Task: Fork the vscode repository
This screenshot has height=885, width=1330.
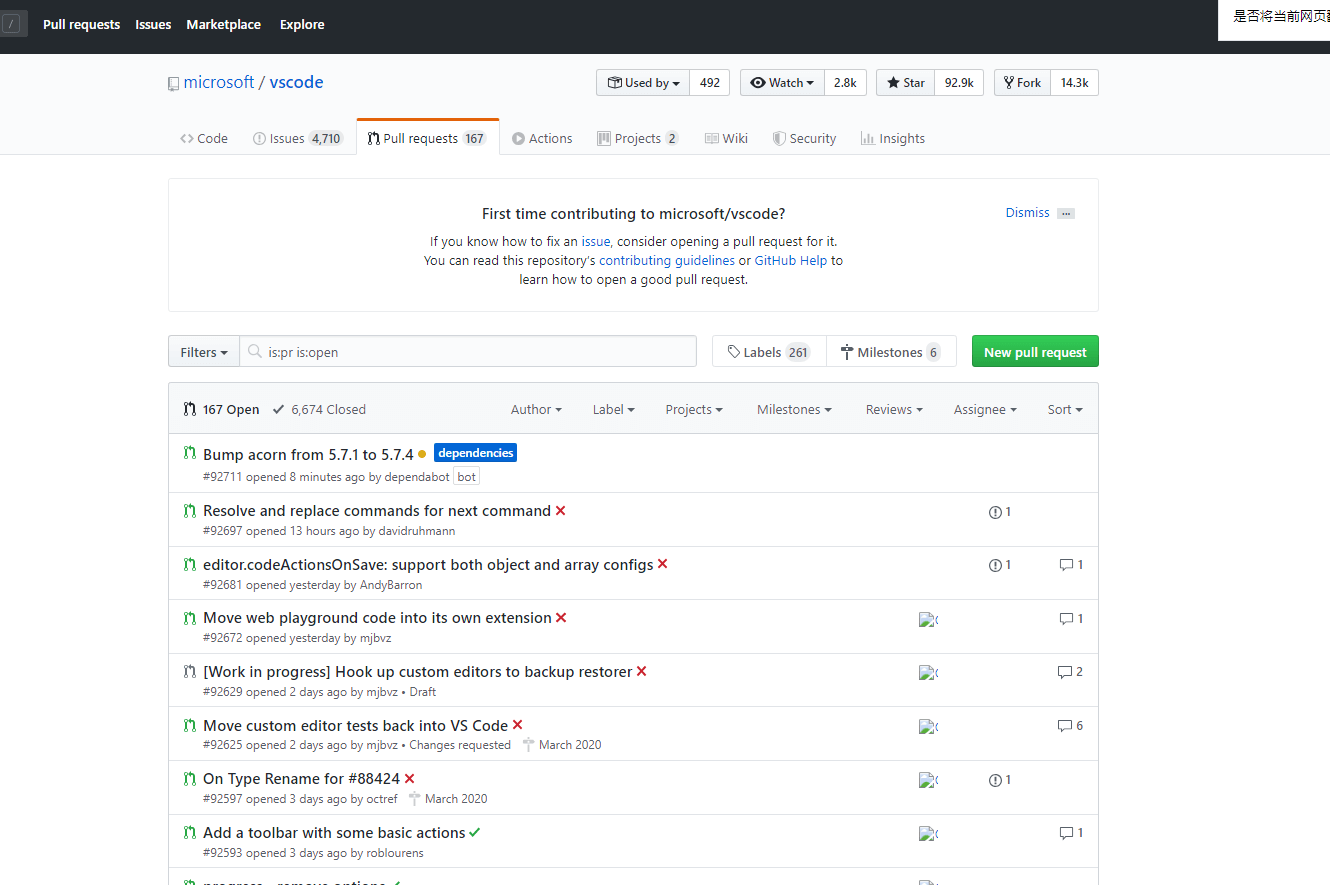Action: tap(1022, 83)
